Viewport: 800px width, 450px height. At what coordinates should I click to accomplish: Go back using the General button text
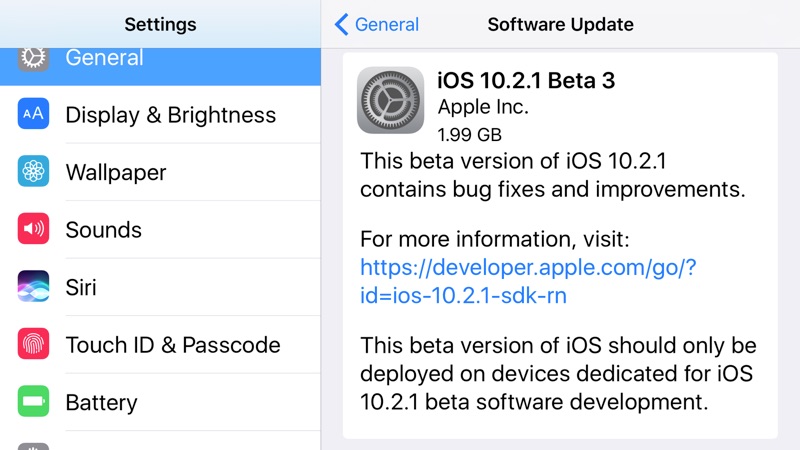pyautogui.click(x=388, y=24)
